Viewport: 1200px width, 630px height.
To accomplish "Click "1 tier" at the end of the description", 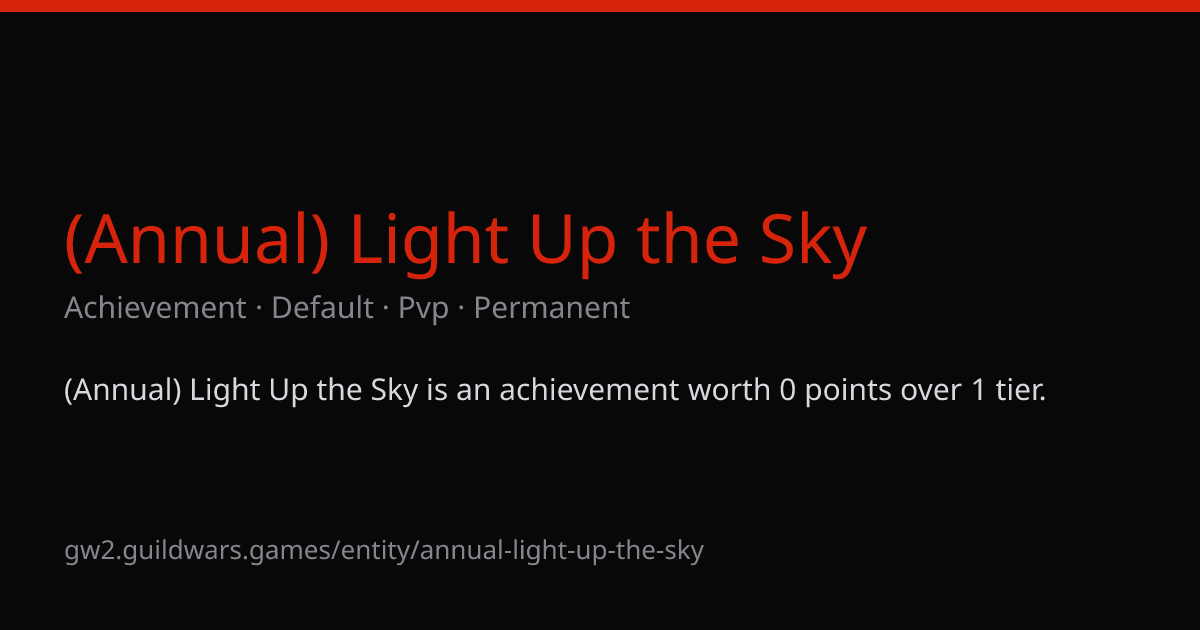I will click(x=1008, y=390).
